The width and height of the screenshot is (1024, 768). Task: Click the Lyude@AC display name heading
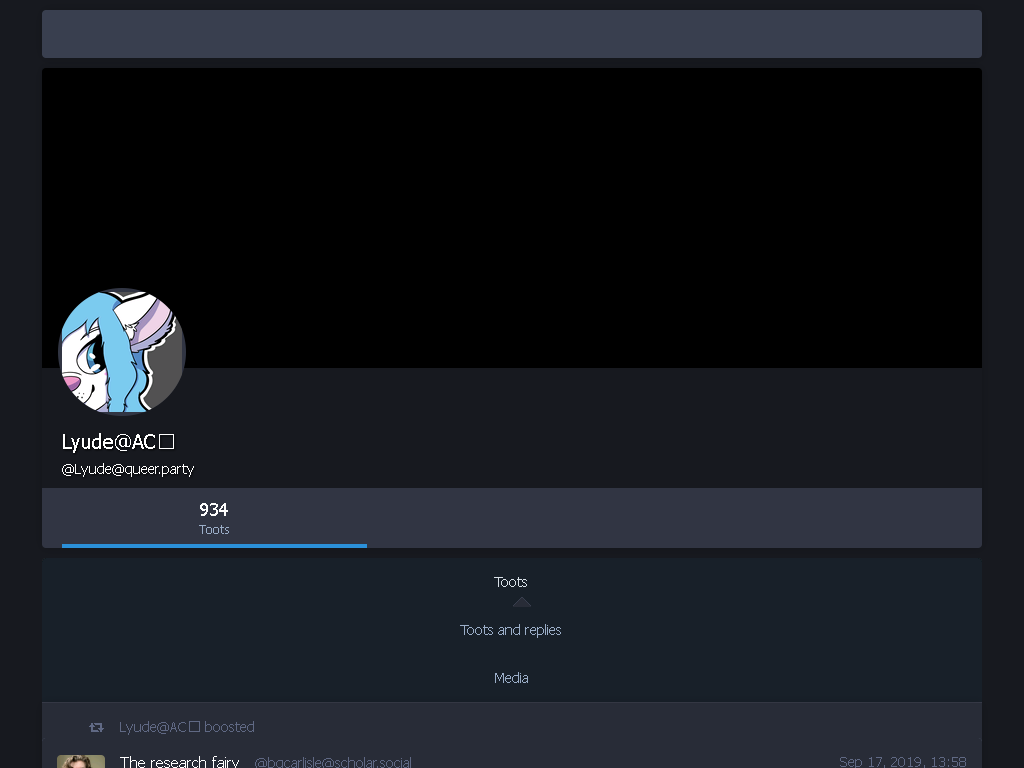point(118,442)
